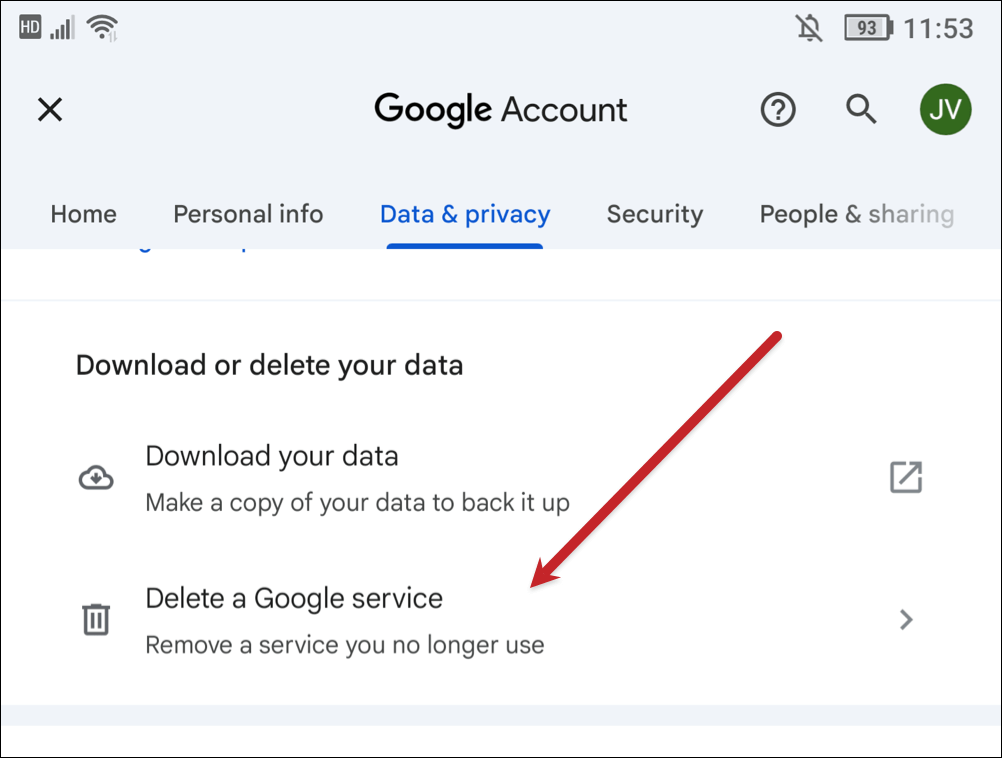The height and width of the screenshot is (758, 1002).
Task: Tap Remove a service you no longer use
Action: [344, 645]
